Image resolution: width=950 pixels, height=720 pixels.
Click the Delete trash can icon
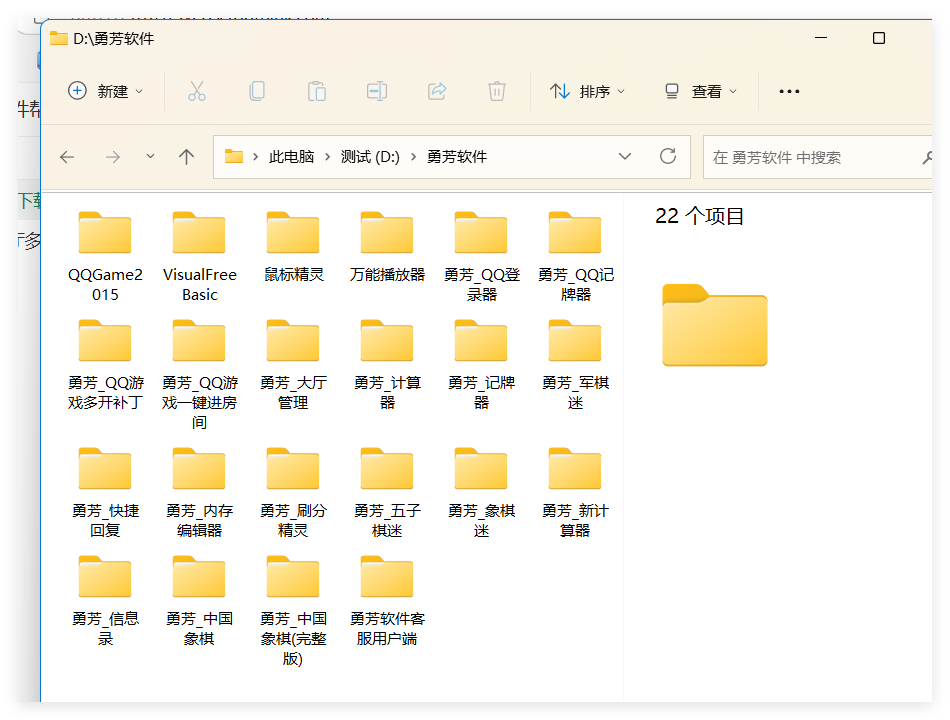coord(497,91)
